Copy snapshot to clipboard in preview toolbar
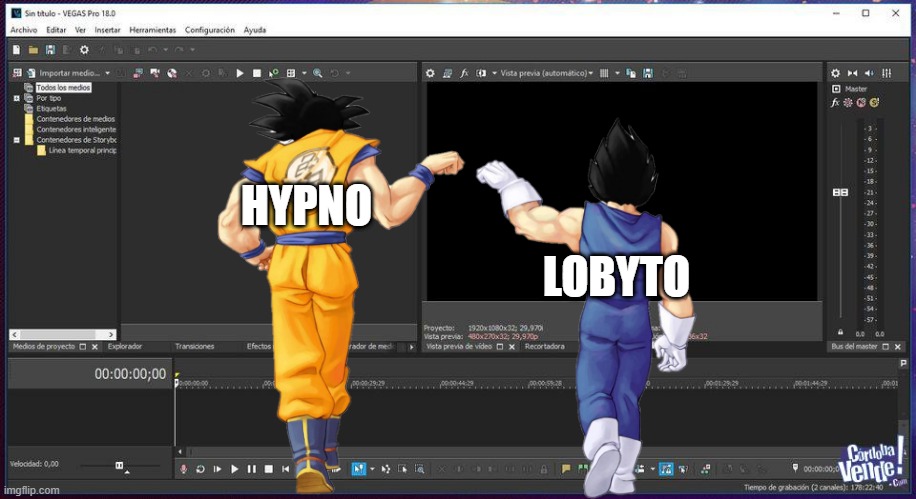 pyautogui.click(x=631, y=73)
